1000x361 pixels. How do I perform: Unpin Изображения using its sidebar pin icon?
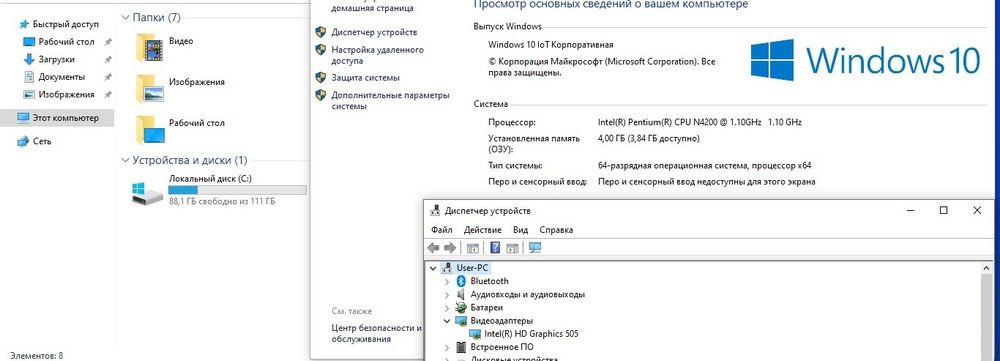click(108, 94)
